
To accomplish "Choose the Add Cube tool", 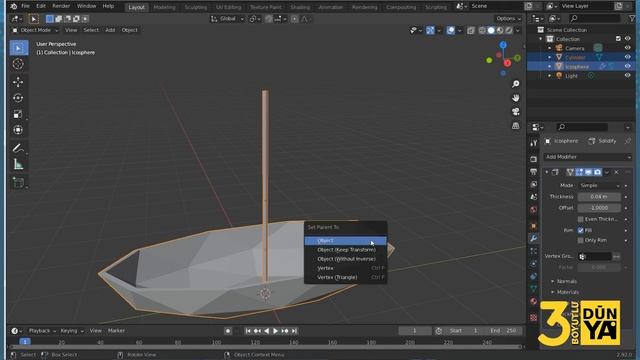I will (18, 182).
